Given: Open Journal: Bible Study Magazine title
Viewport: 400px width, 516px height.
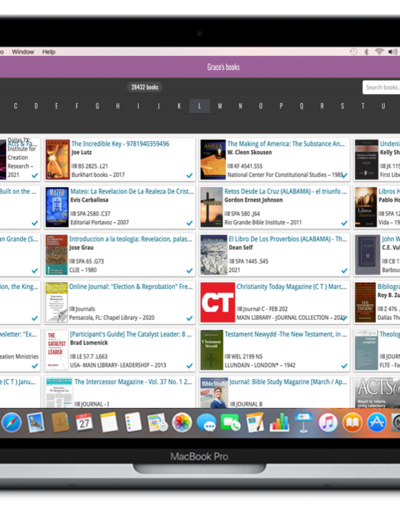Looking at the screenshot, I should coord(288,382).
